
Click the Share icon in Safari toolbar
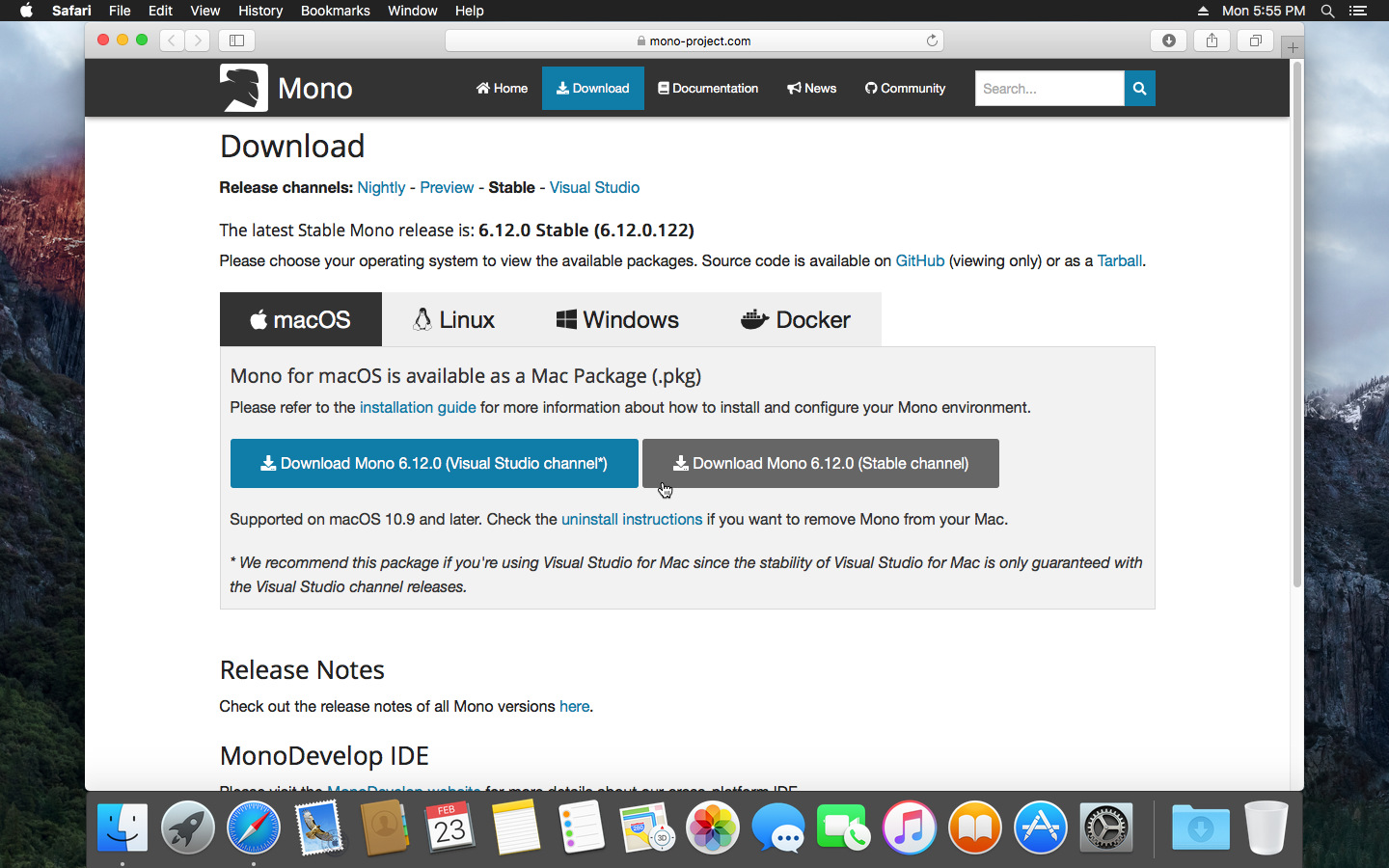[1212, 41]
